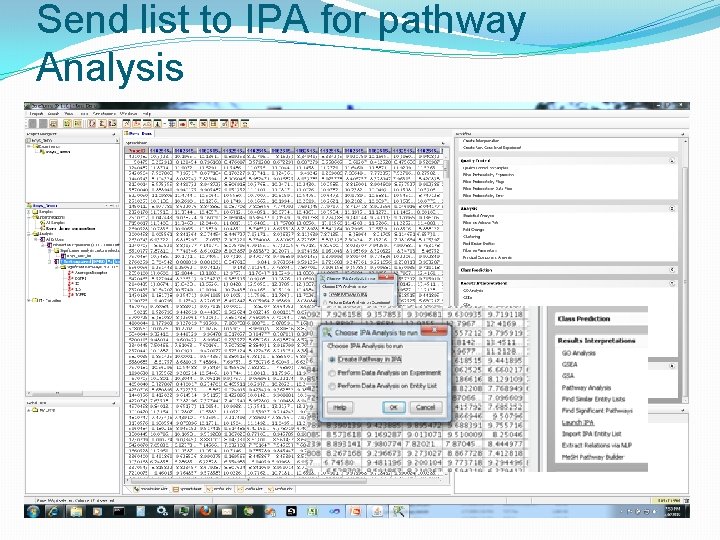
Task: Cancel the Choose IPA Analysis dialog
Action: tap(425, 407)
